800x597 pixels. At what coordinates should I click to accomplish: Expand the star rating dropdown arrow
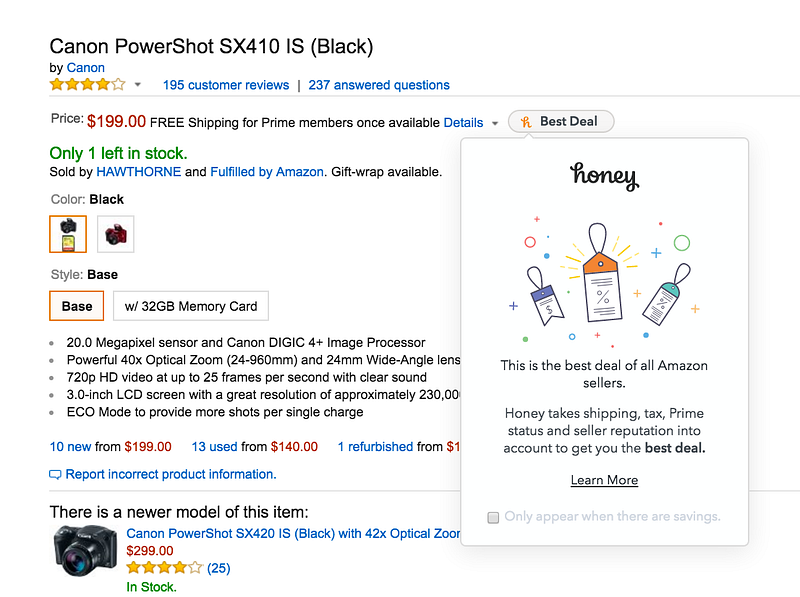point(138,86)
